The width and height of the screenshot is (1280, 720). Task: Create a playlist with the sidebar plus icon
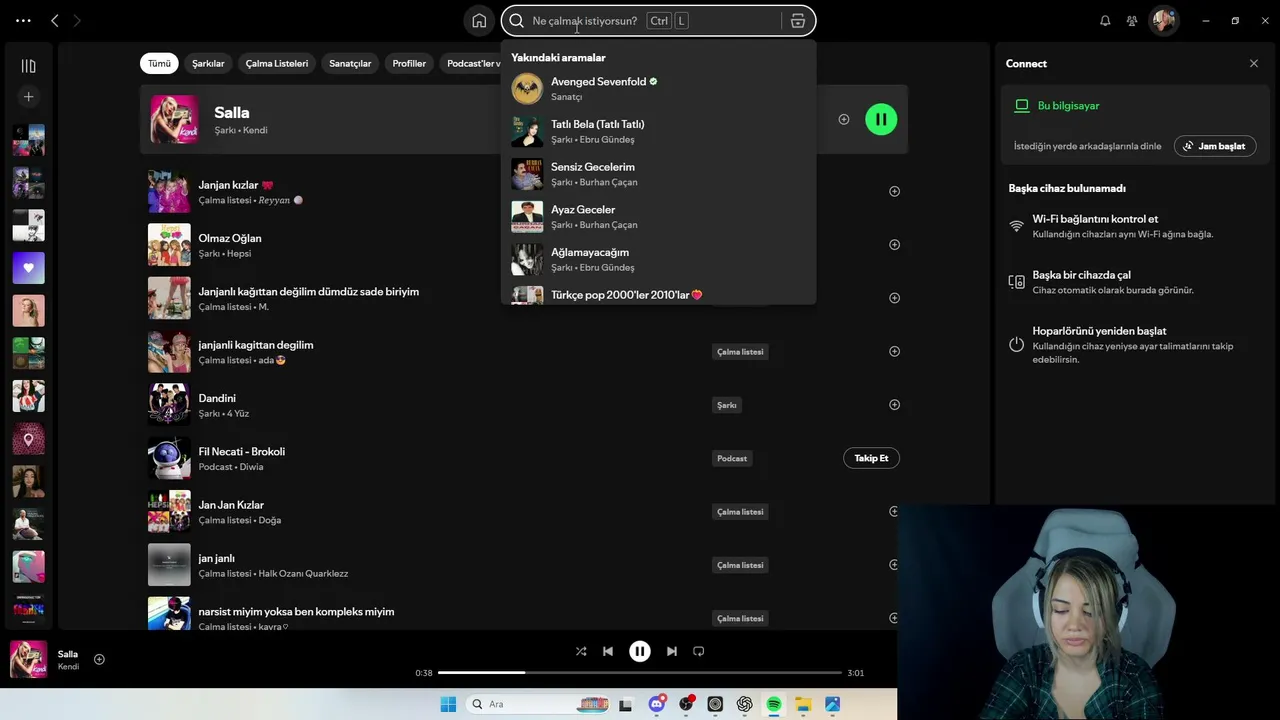point(28,97)
